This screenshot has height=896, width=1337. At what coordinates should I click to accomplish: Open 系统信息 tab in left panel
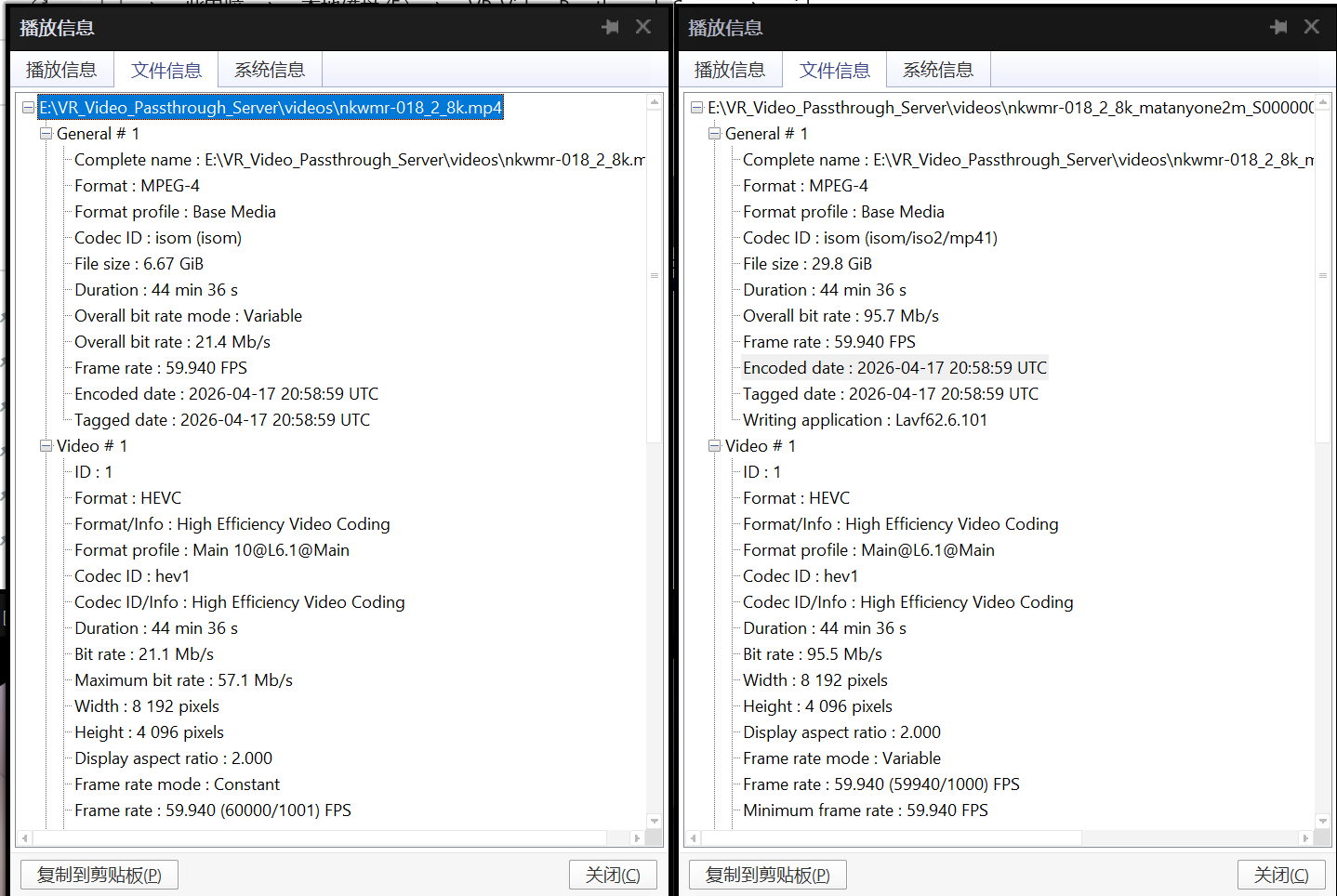(x=270, y=70)
